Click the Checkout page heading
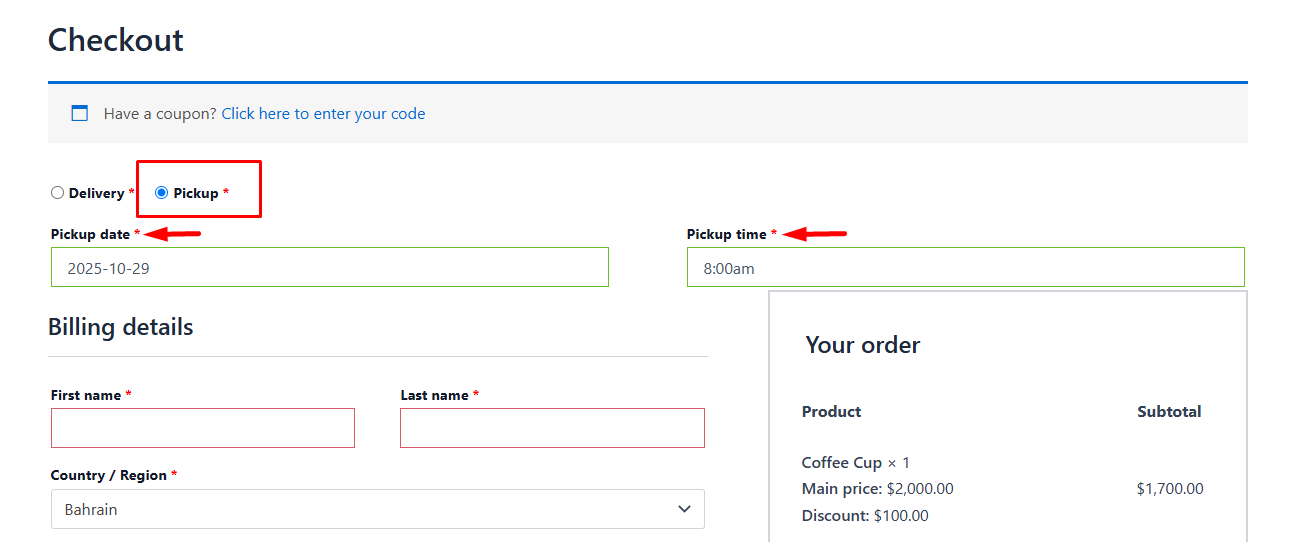 [116, 40]
